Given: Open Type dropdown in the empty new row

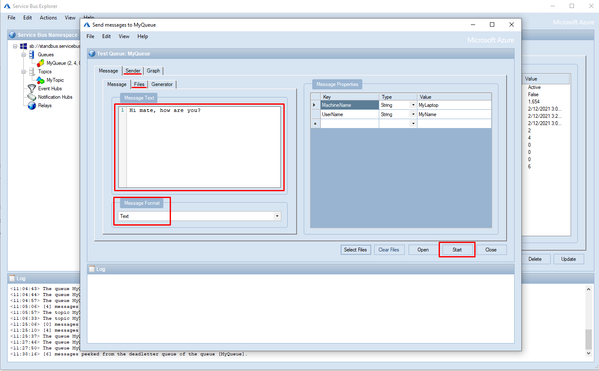Looking at the screenshot, I should (413, 123).
